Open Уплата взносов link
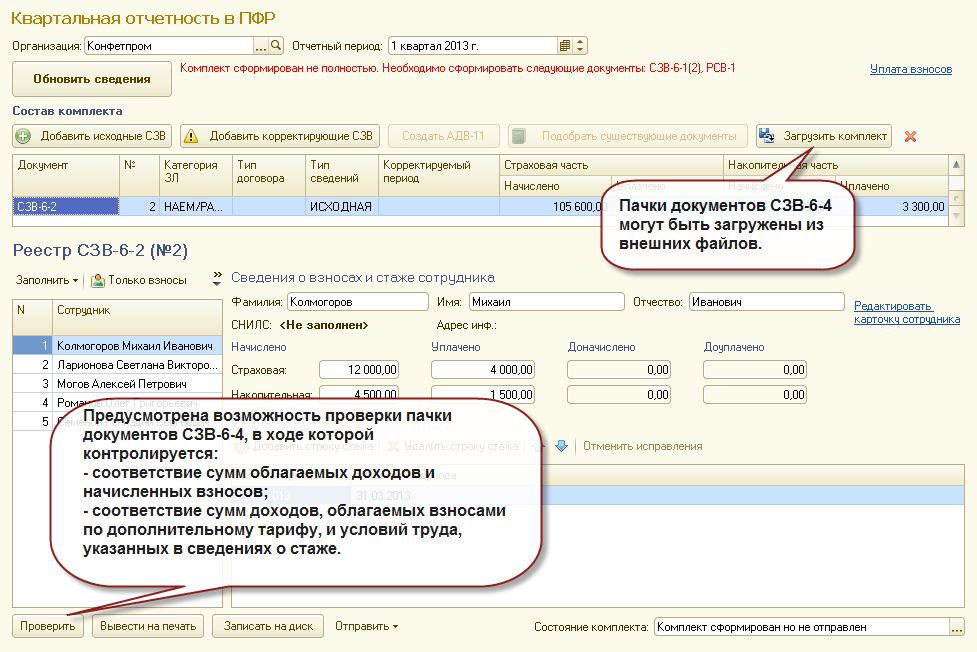This screenshot has width=977, height=652. [910, 69]
